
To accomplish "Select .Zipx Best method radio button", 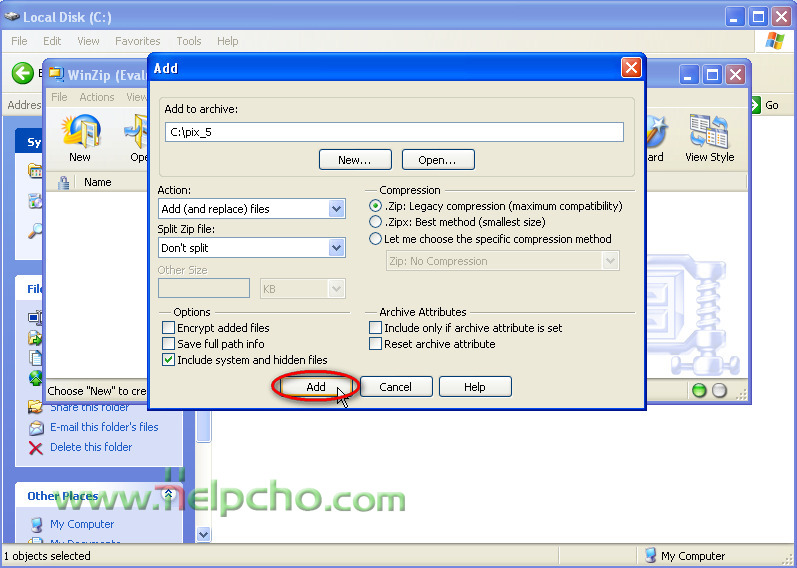I will click(375, 222).
